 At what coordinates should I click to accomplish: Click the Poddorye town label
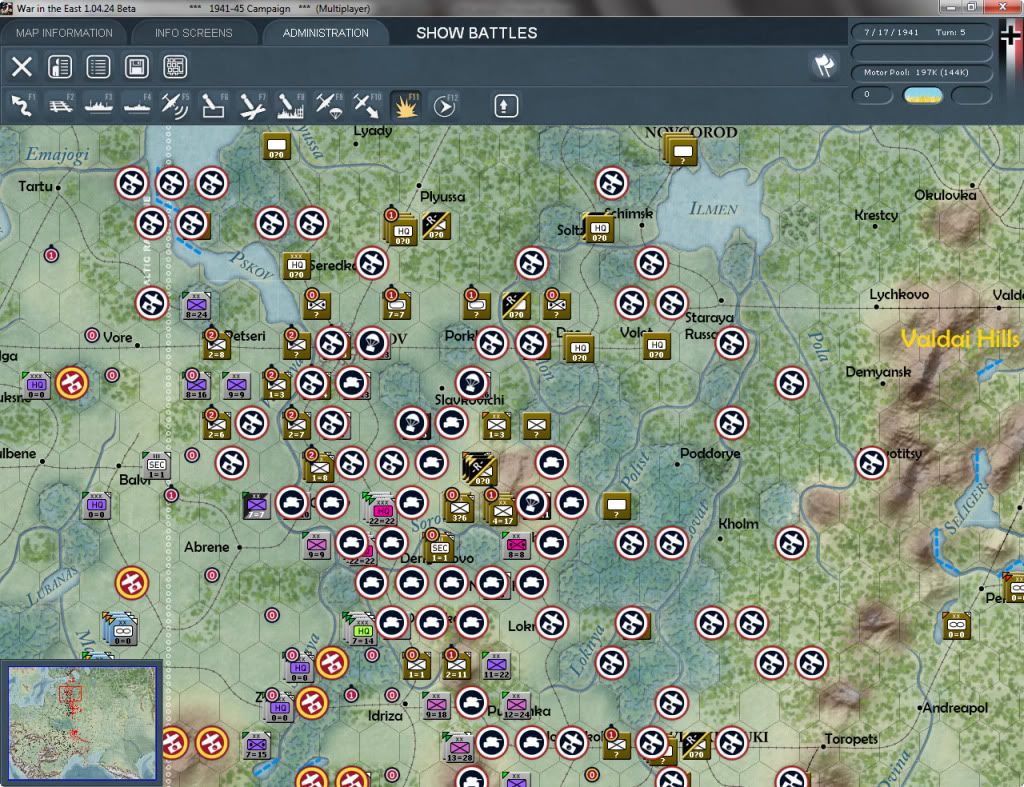(x=710, y=453)
